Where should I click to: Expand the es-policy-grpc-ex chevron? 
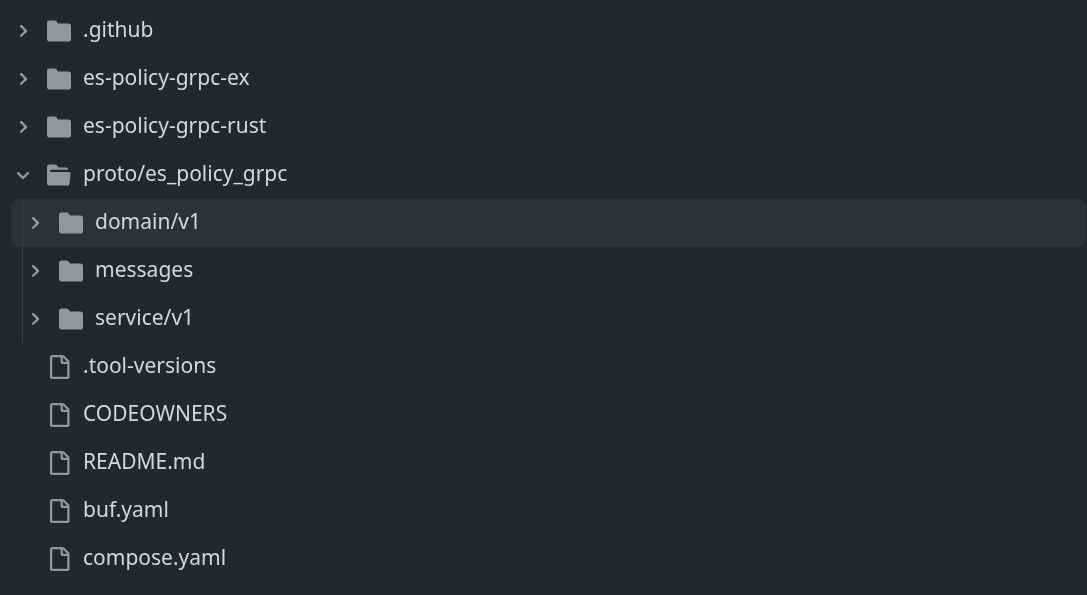[23, 78]
